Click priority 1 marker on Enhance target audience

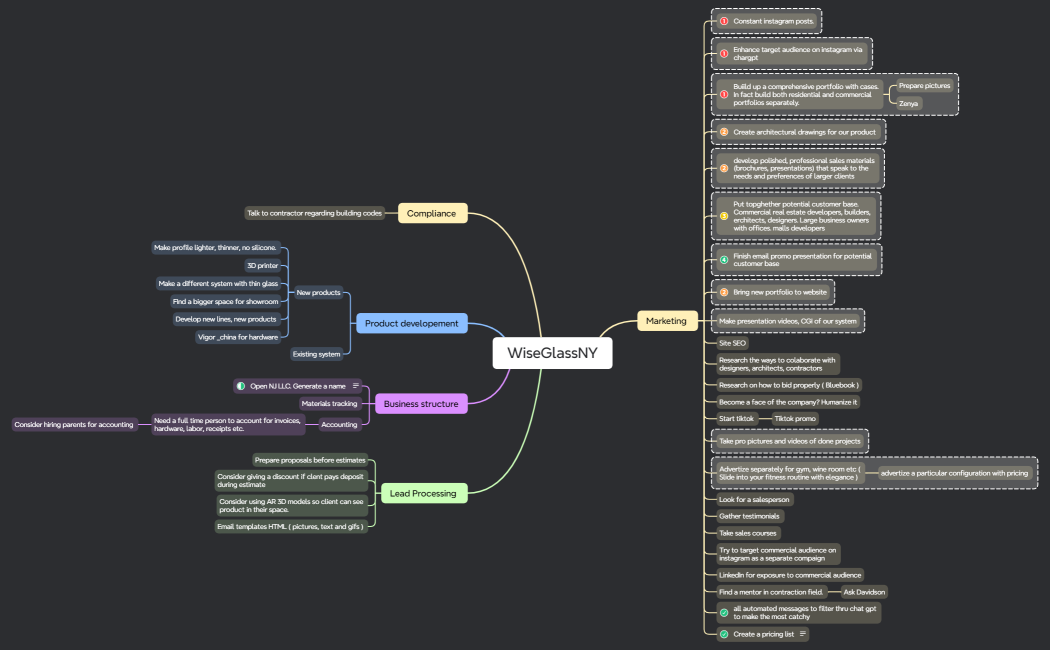(x=724, y=53)
